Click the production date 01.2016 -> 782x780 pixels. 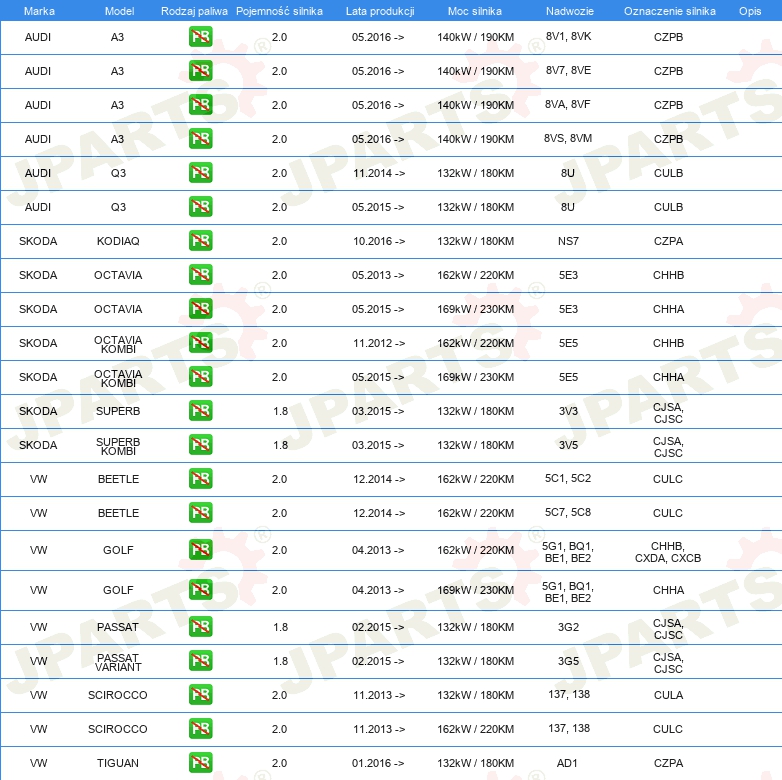(x=379, y=763)
